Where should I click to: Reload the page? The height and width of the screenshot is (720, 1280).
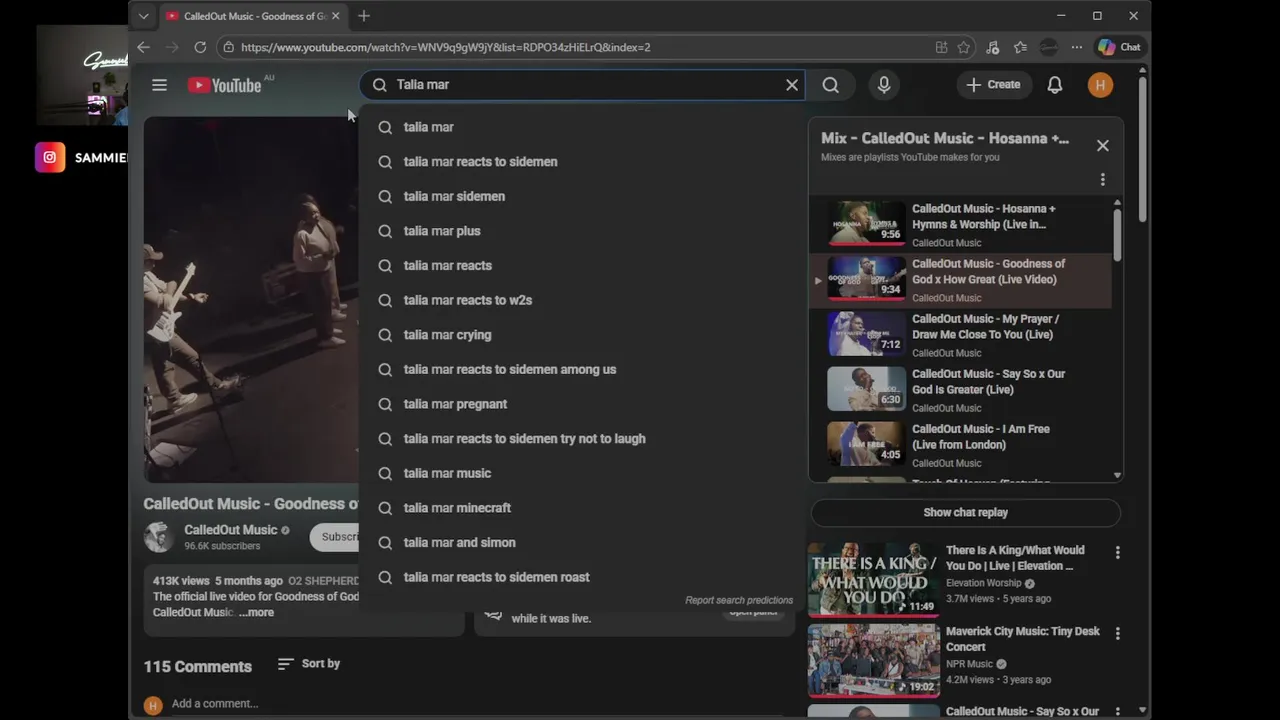200,47
